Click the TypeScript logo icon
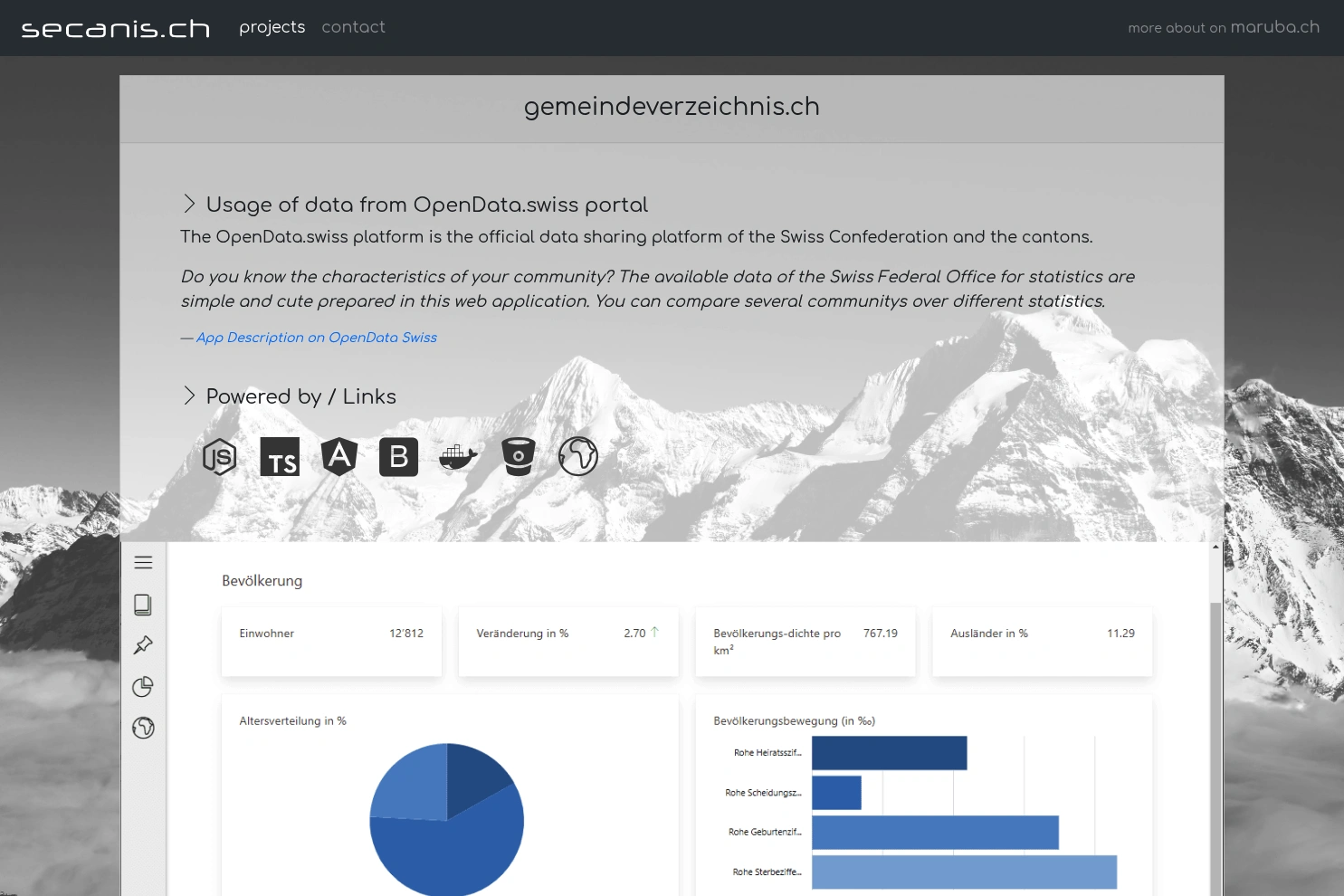Viewport: 1344px width, 896px height. coord(280,457)
